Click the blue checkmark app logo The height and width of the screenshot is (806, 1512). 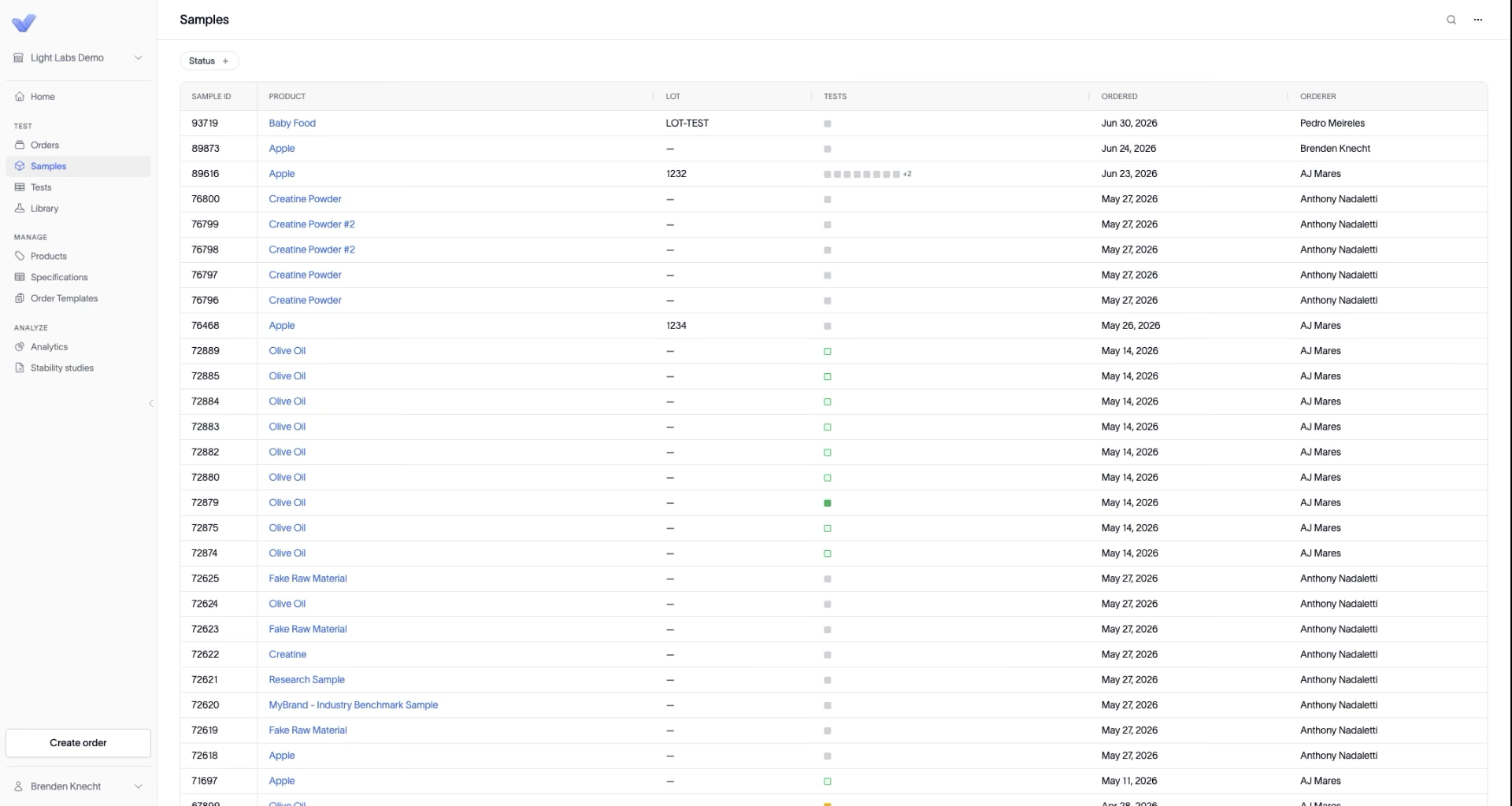pyautogui.click(x=24, y=23)
